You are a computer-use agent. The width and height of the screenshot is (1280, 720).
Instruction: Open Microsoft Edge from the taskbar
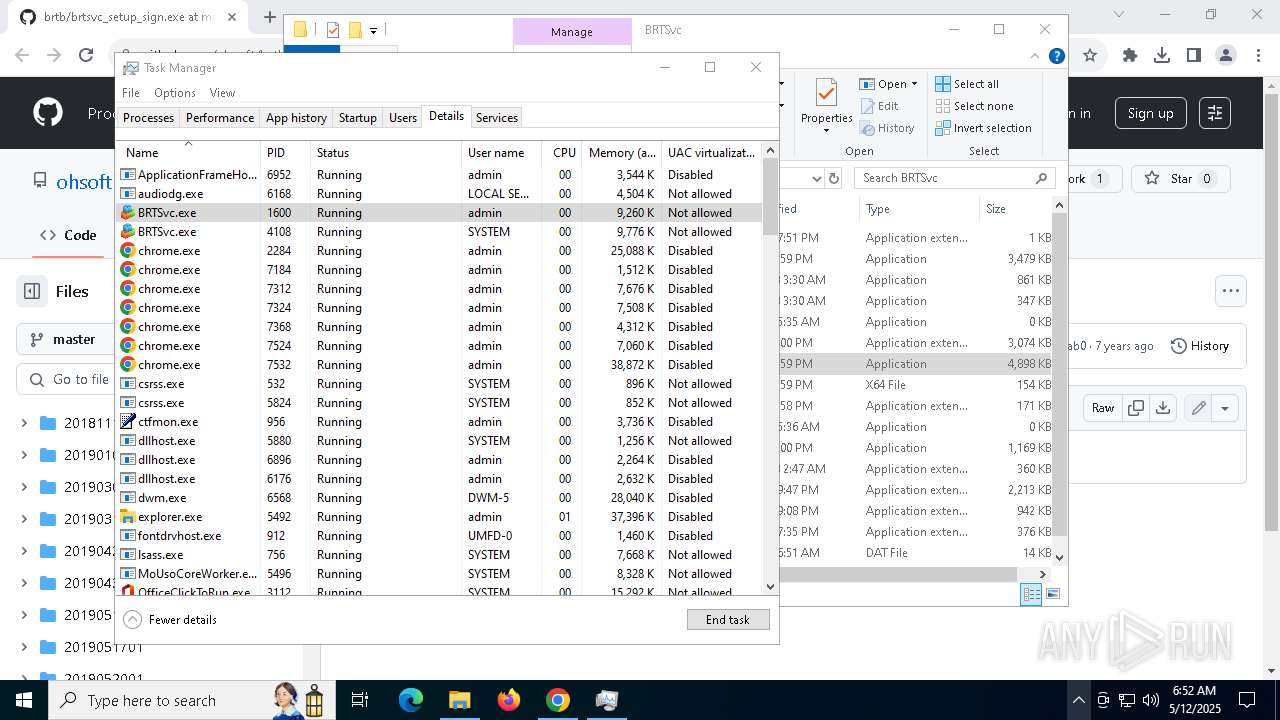(411, 700)
